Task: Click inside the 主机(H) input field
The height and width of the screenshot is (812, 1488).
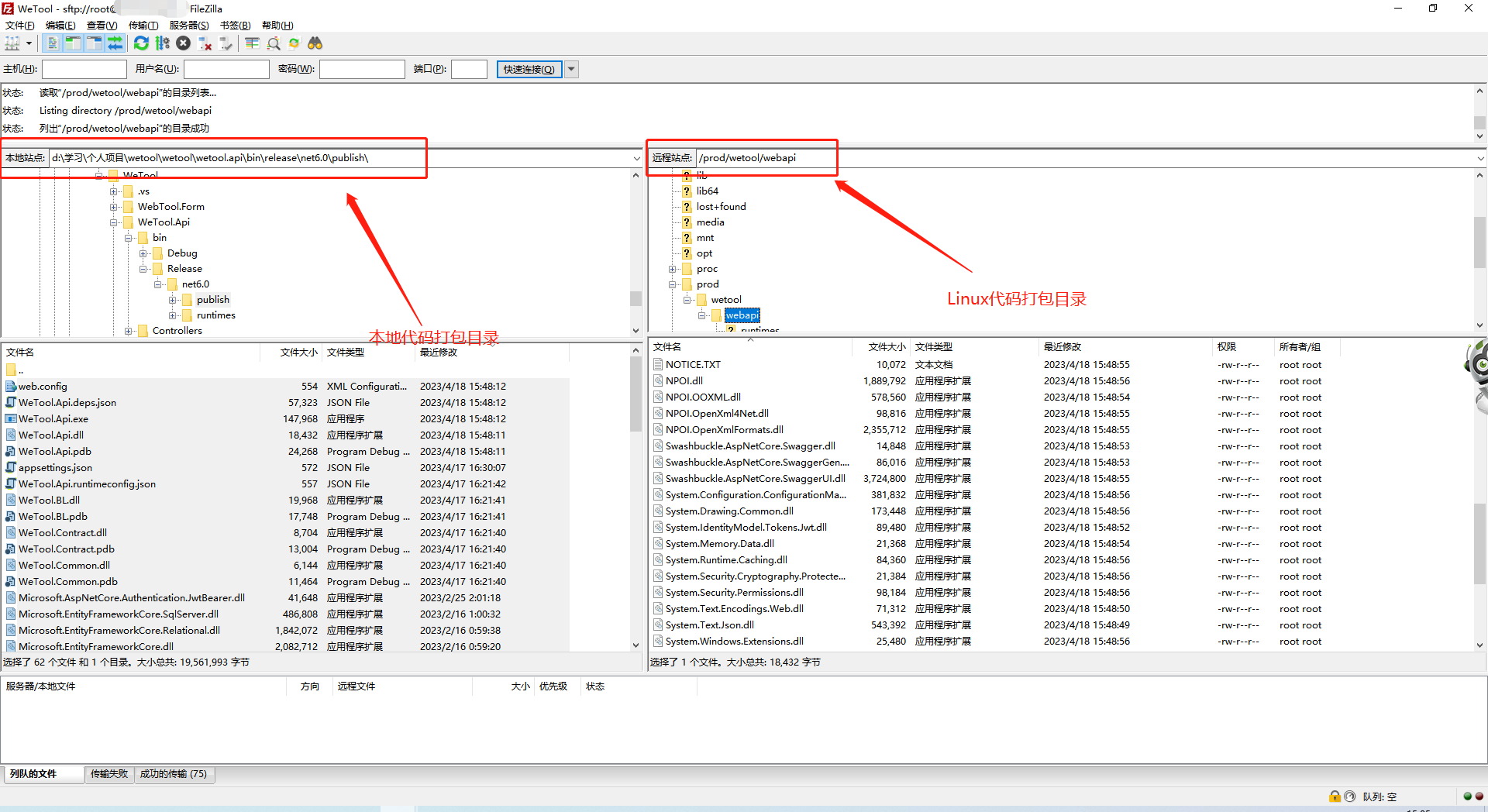Action: tap(84, 69)
